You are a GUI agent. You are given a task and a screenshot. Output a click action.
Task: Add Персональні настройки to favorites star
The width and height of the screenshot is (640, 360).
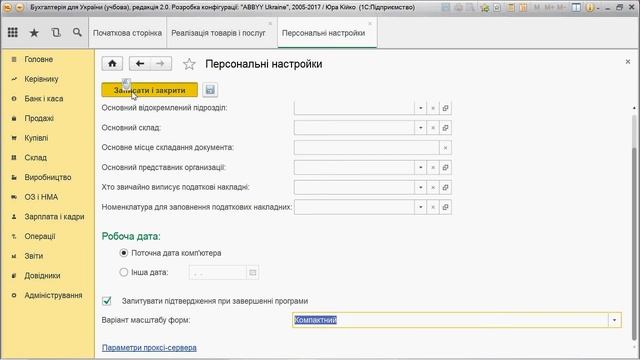[189, 64]
